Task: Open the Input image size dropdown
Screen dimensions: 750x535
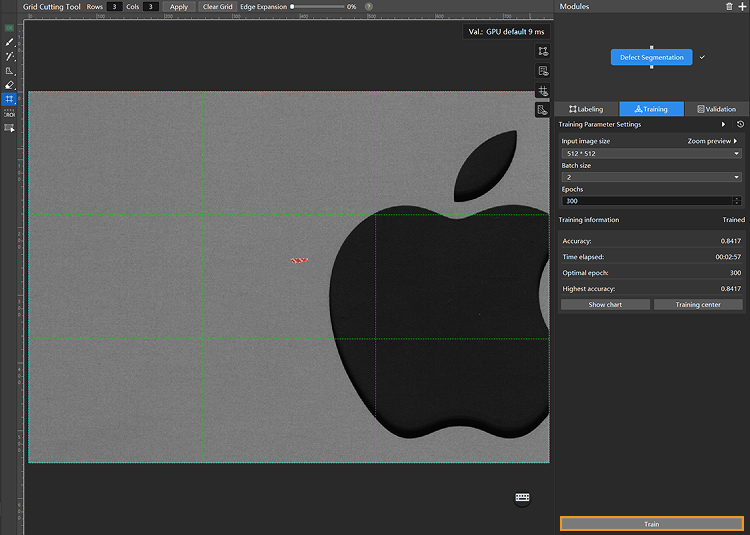Action: click(x=651, y=153)
